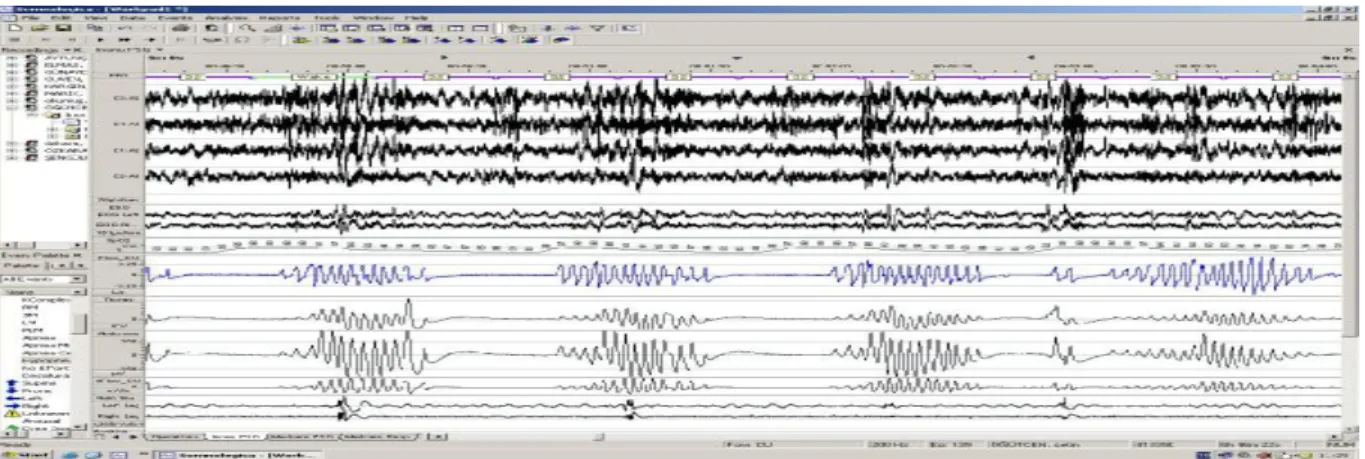Open the montage dropdown above the traces
Screen dimensions: 1365x459
160,50
